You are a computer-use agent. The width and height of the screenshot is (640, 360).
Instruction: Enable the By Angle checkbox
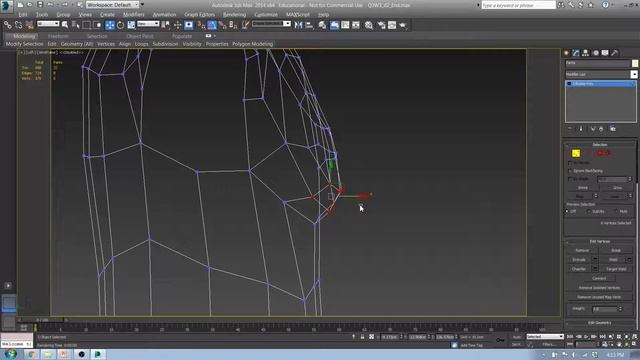570,179
